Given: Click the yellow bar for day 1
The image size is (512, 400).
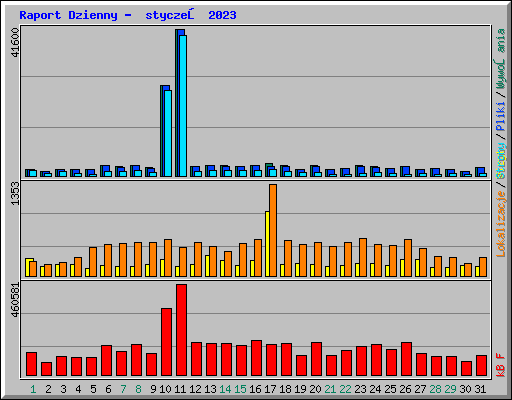Looking at the screenshot, I should tap(27, 267).
